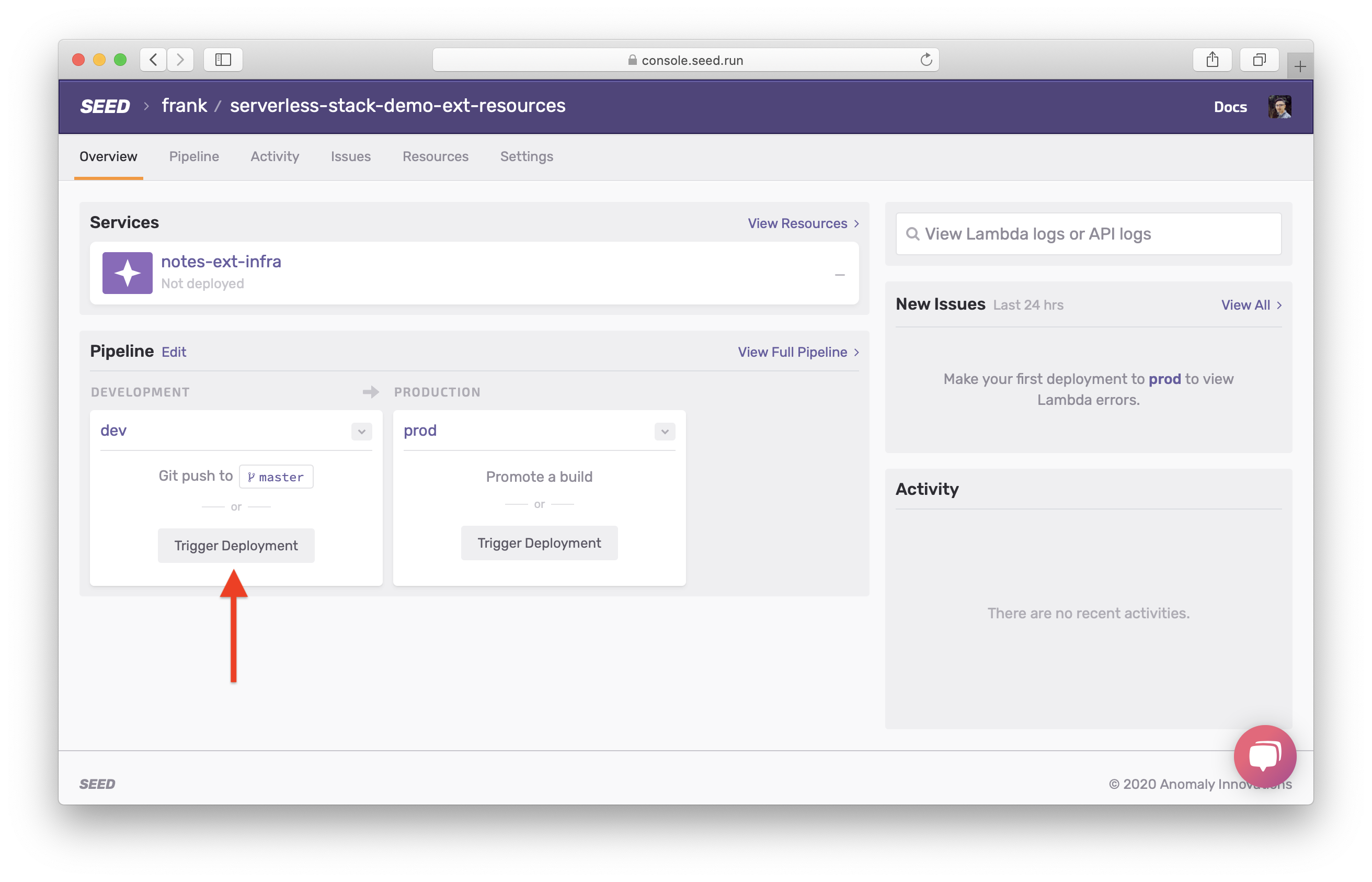Open a new tab with plus icon
Image resolution: width=1372 pixels, height=882 pixels.
[x=1299, y=66]
